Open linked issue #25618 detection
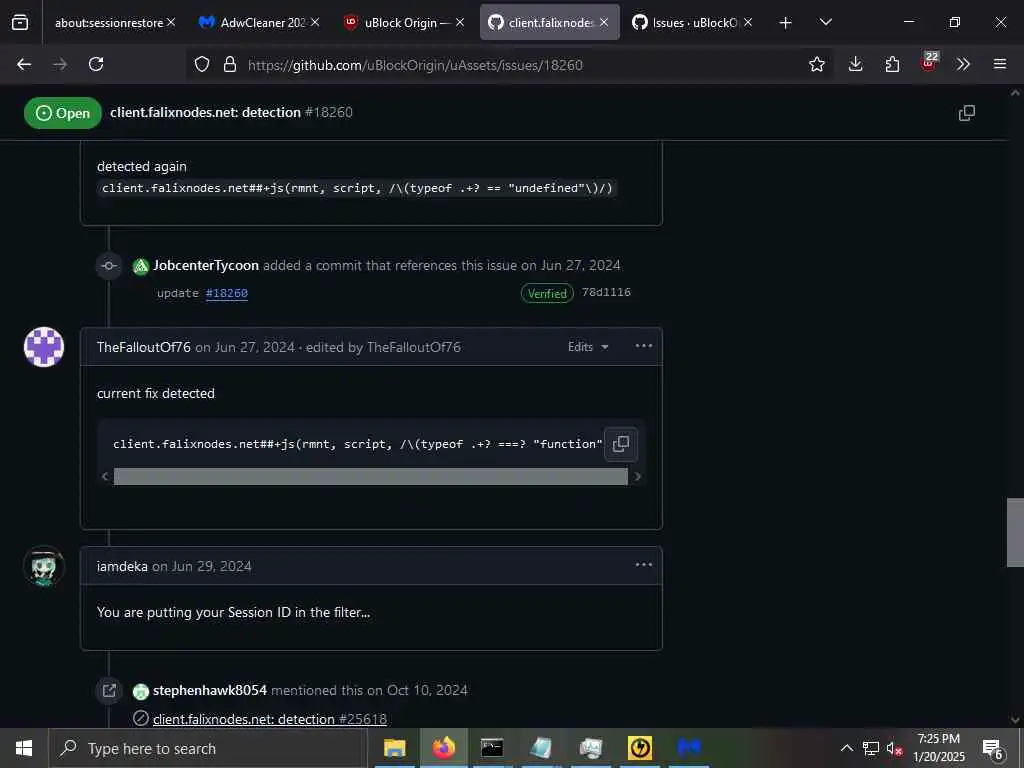This screenshot has width=1024, height=768. 270,719
